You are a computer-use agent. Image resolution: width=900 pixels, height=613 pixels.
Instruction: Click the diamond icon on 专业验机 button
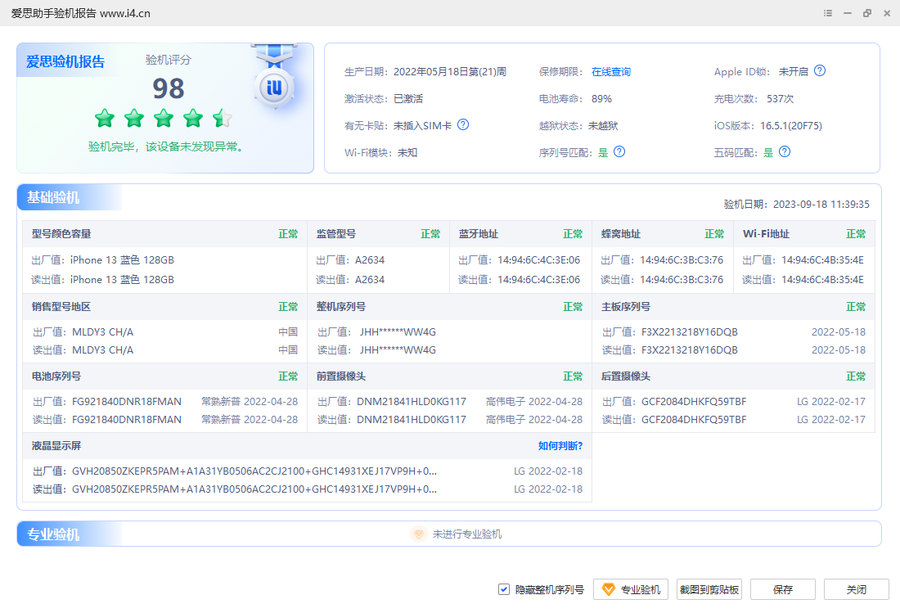coord(608,589)
